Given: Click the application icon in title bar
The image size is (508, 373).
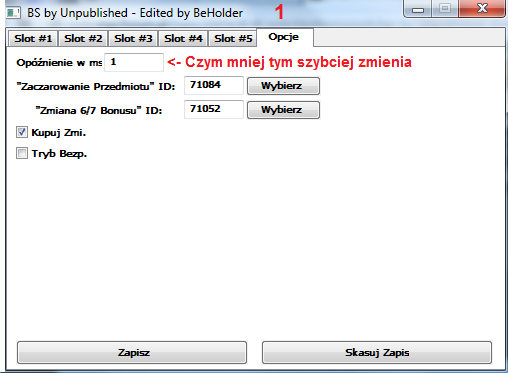Looking at the screenshot, I should (x=14, y=13).
